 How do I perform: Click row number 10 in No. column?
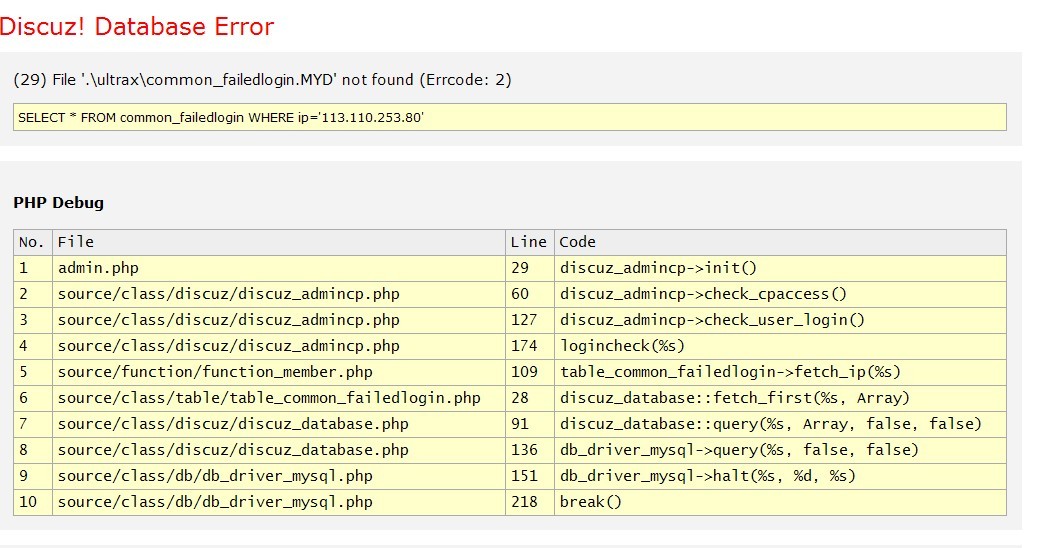pyautogui.click(x=33, y=502)
